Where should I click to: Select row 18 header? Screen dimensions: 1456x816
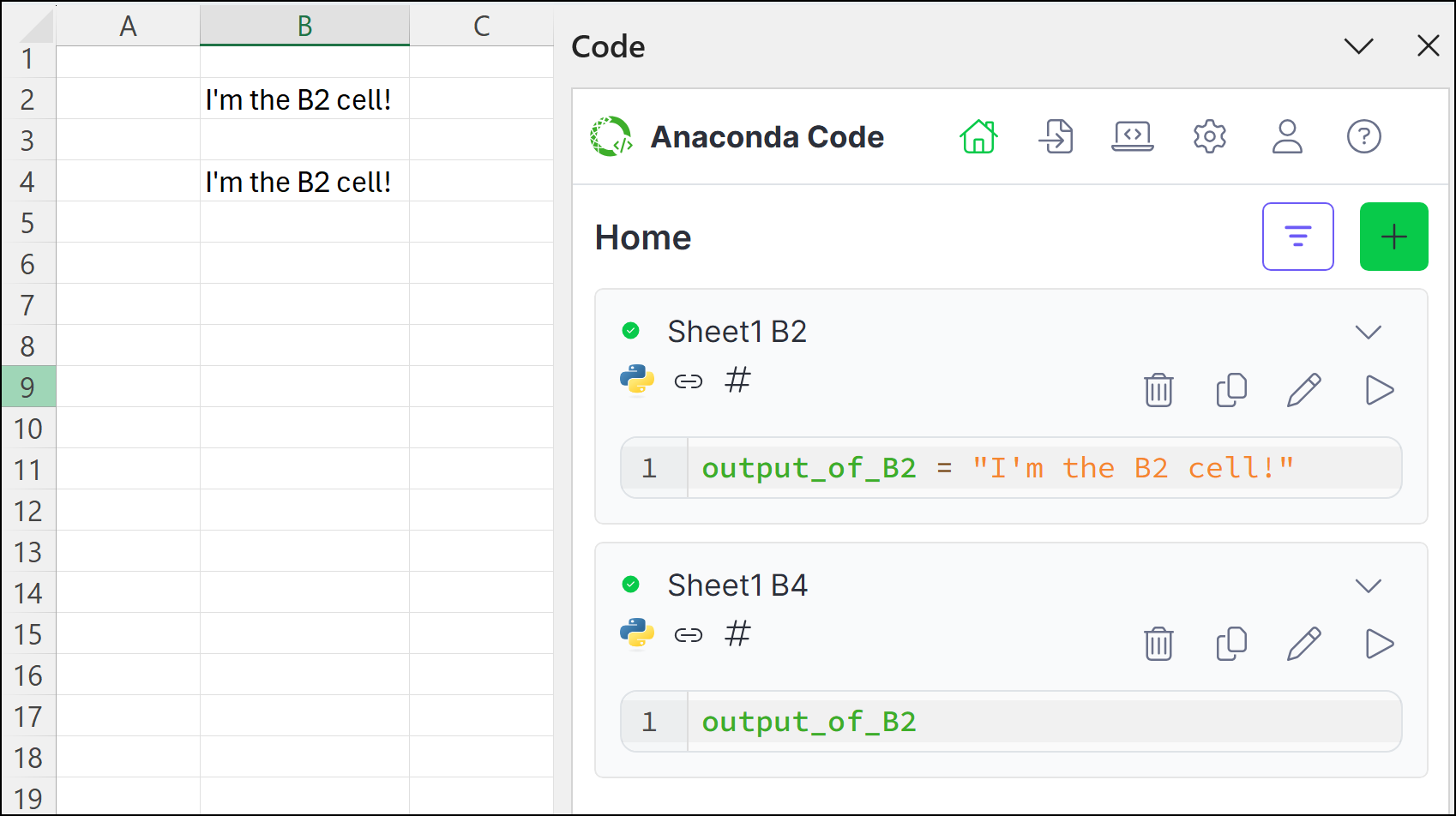[28, 757]
